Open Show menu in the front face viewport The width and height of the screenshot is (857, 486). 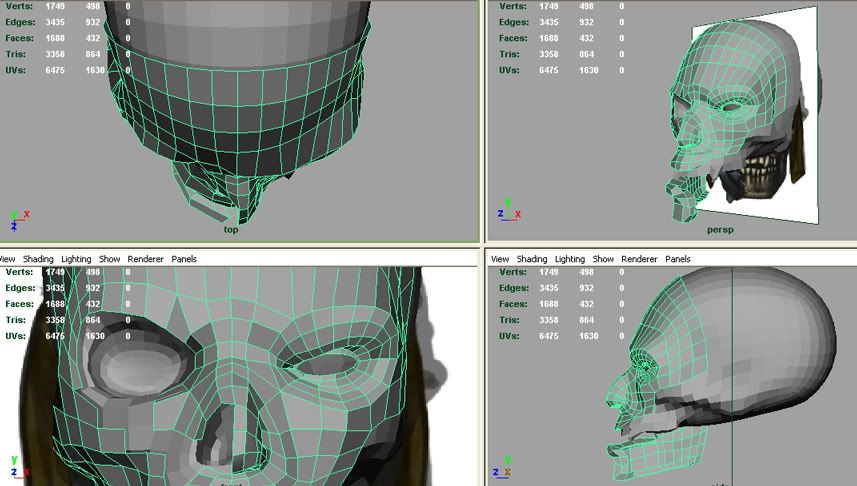(x=110, y=259)
